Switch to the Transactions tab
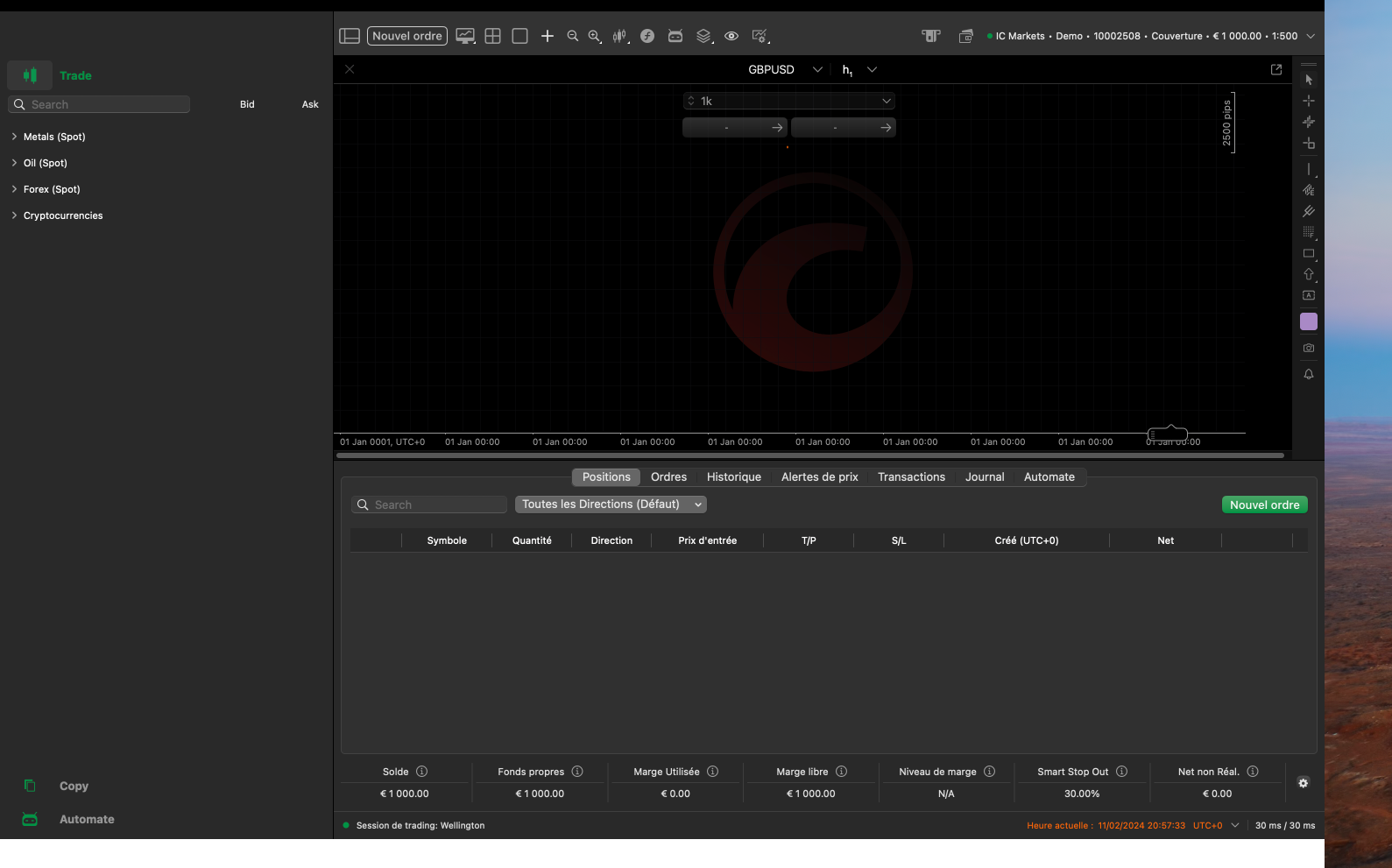Screen dimensions: 1392x868 click(911, 477)
